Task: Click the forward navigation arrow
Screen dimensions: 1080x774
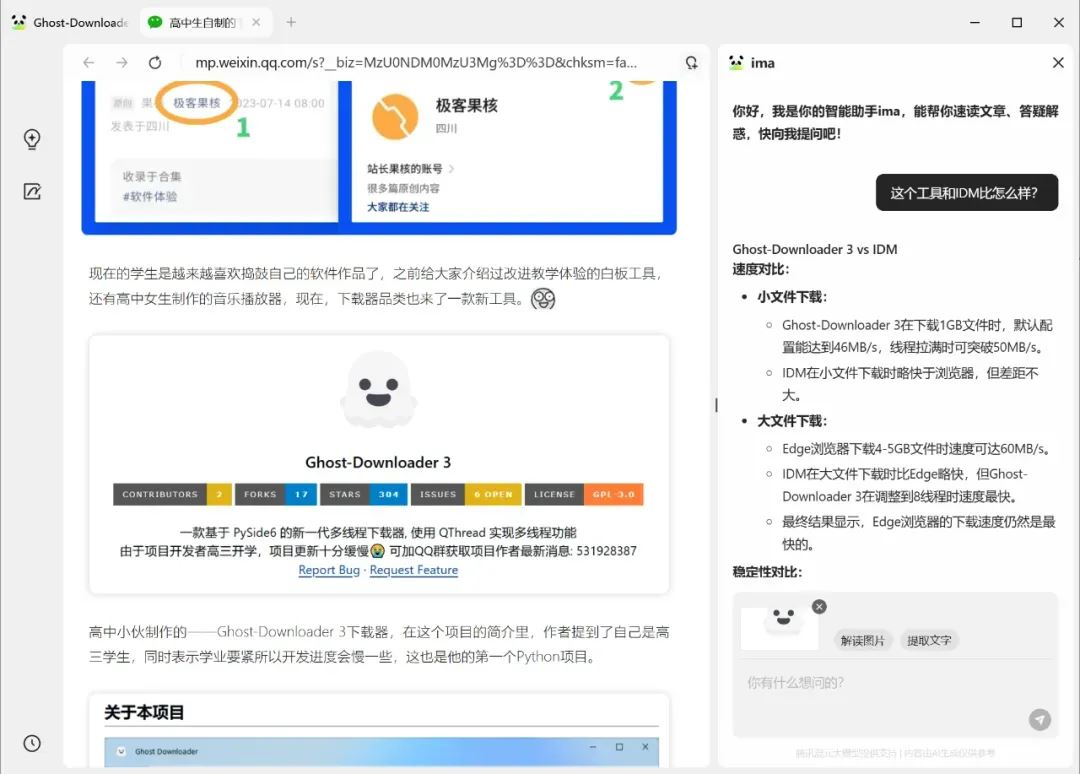Action: [120, 61]
